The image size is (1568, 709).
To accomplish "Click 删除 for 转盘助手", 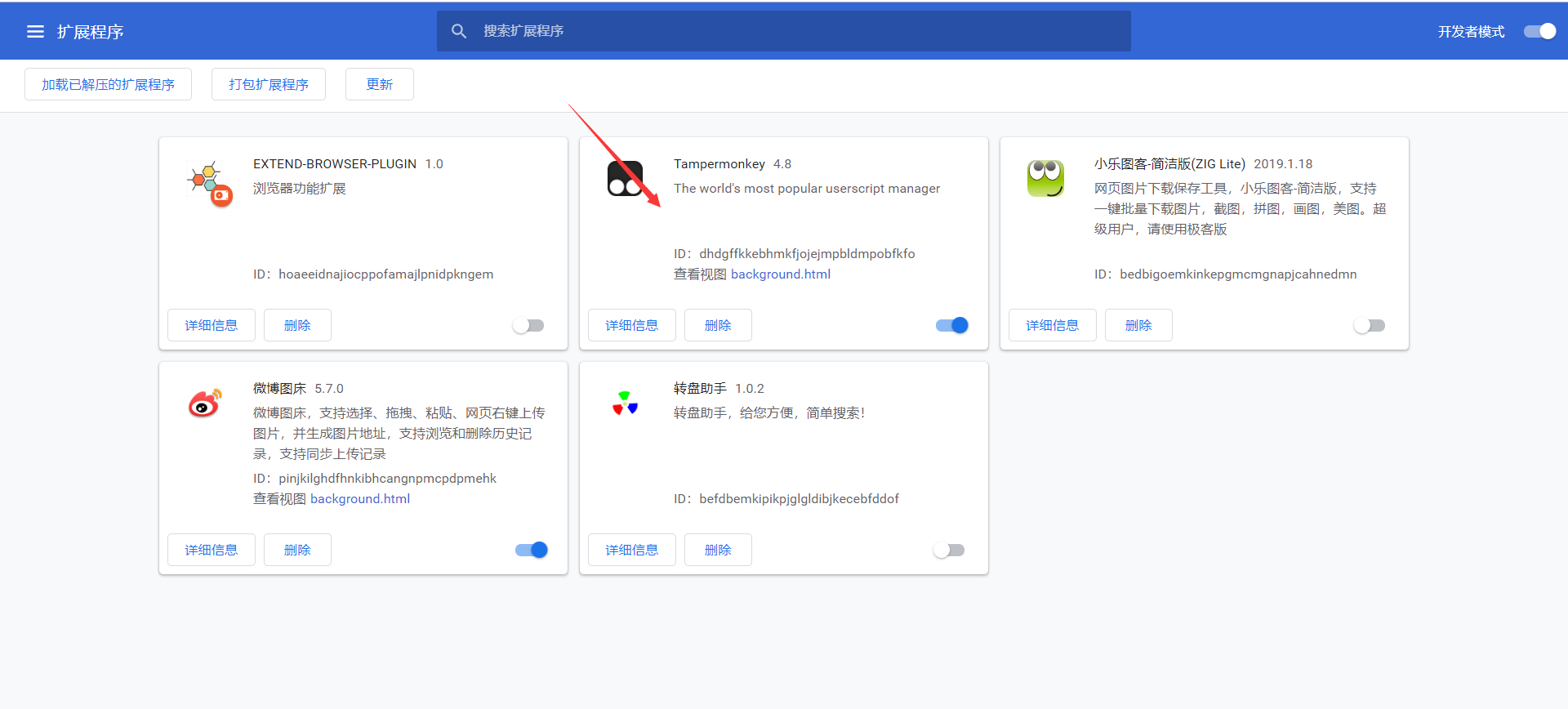I will pyautogui.click(x=718, y=550).
